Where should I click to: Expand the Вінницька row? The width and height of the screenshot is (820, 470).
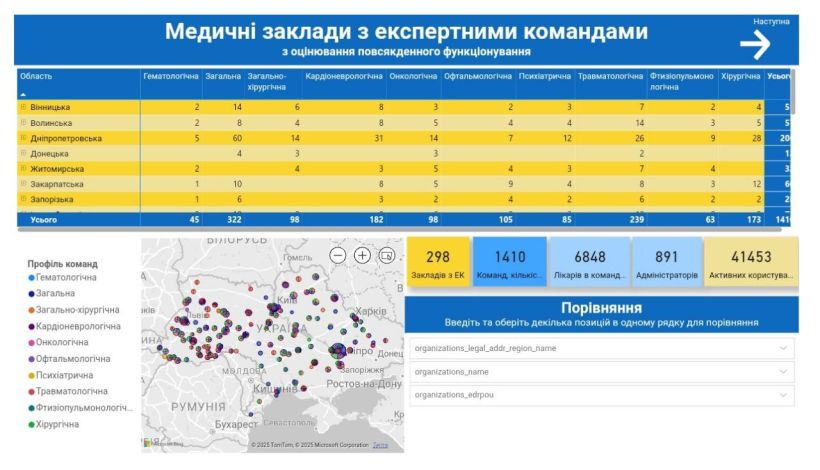coord(24,107)
